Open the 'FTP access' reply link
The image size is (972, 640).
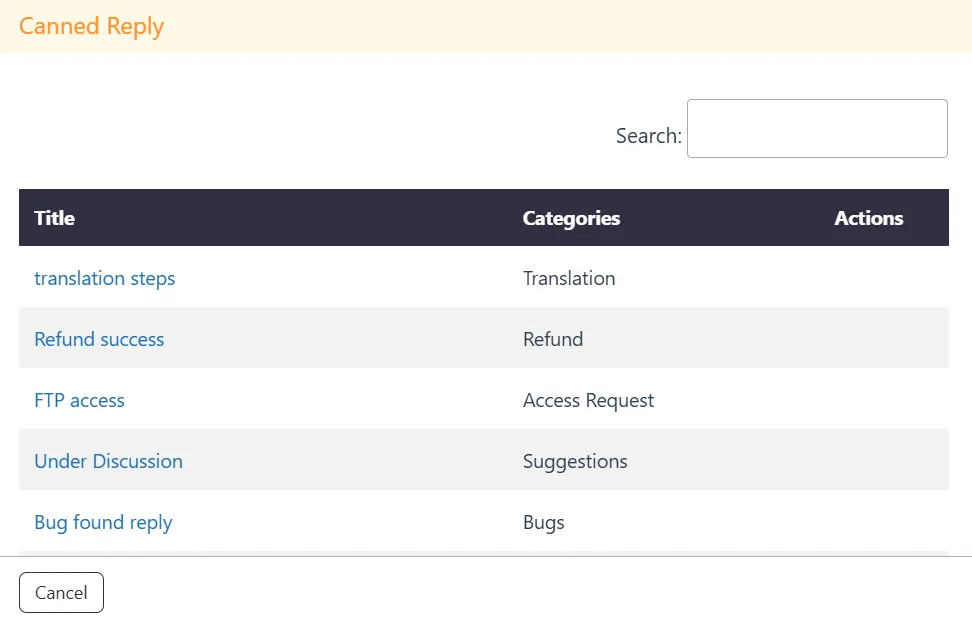pyautogui.click(x=79, y=400)
